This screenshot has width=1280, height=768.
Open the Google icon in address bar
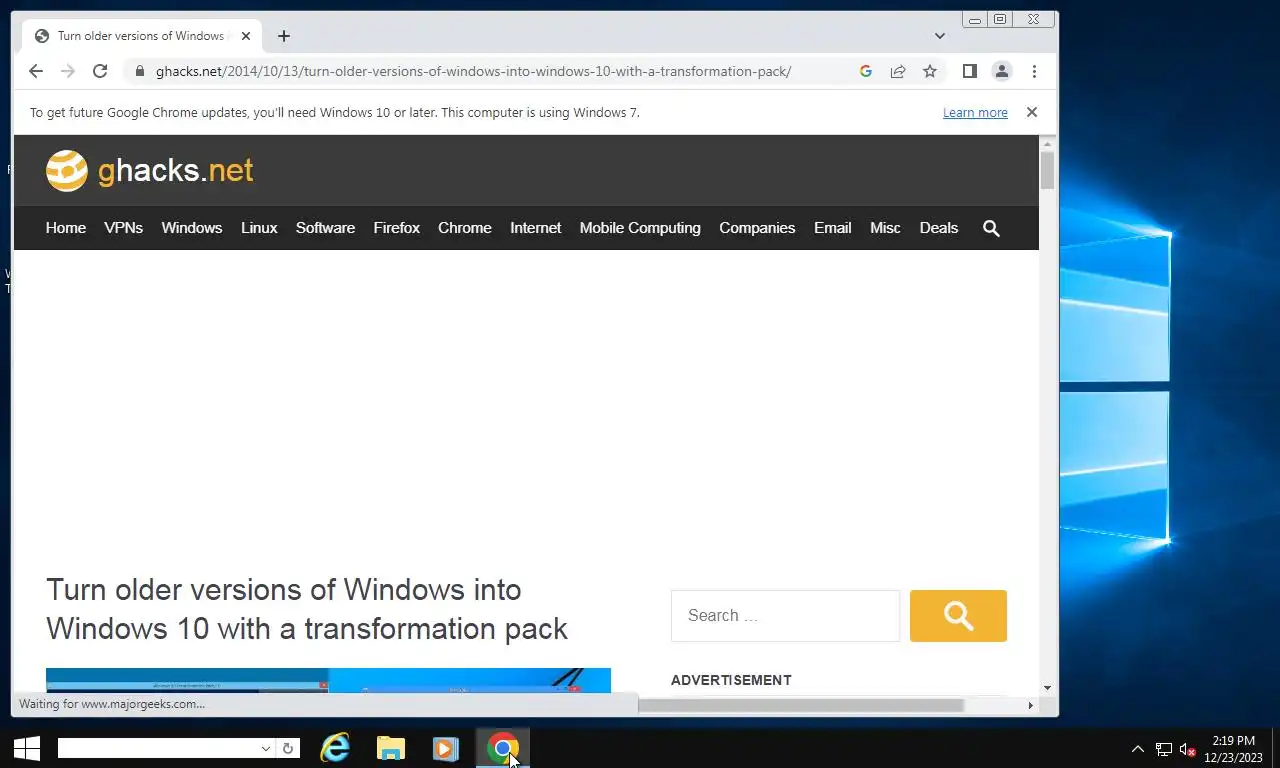click(866, 71)
